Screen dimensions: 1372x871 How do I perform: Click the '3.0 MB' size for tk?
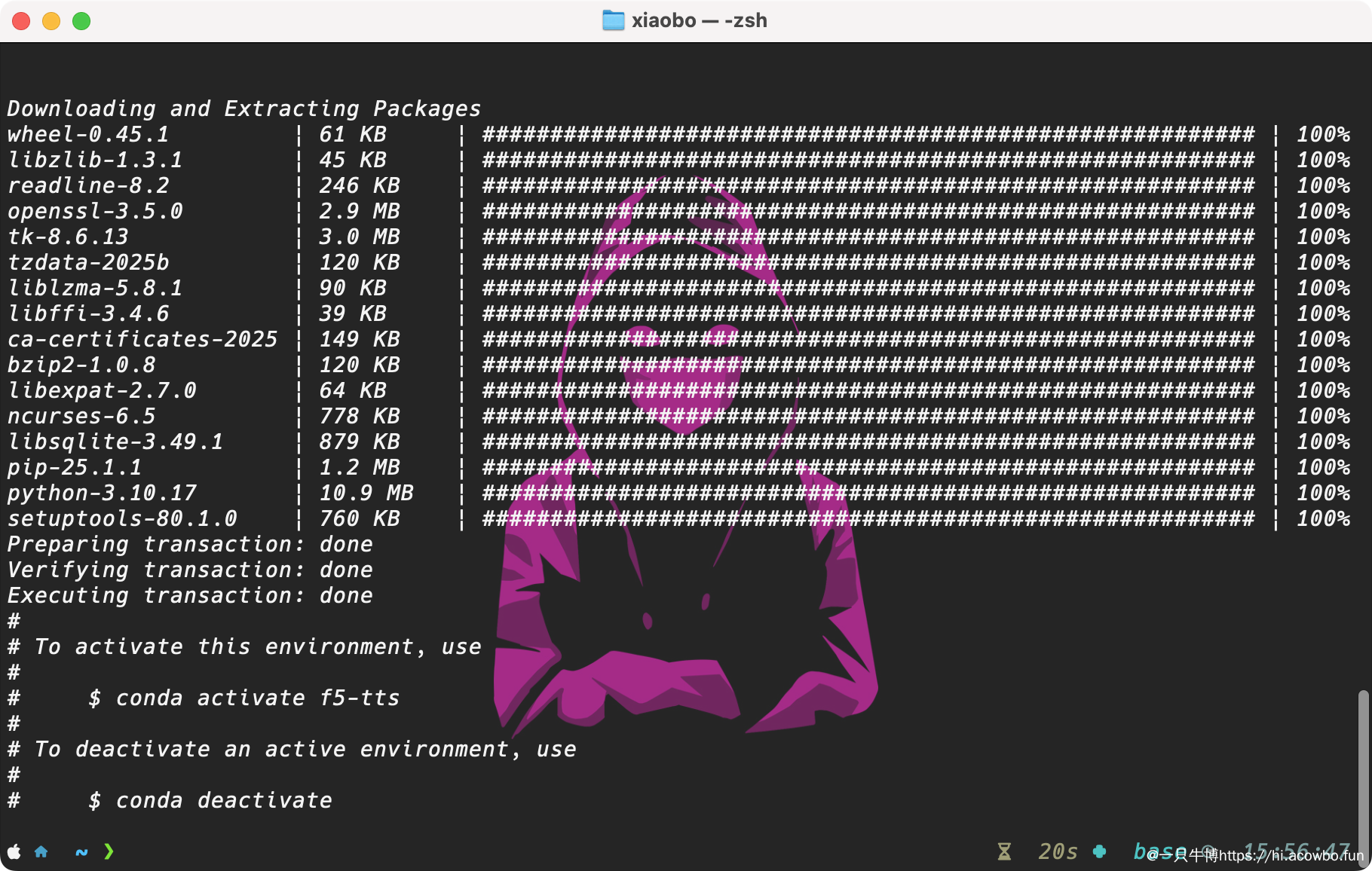(x=360, y=237)
